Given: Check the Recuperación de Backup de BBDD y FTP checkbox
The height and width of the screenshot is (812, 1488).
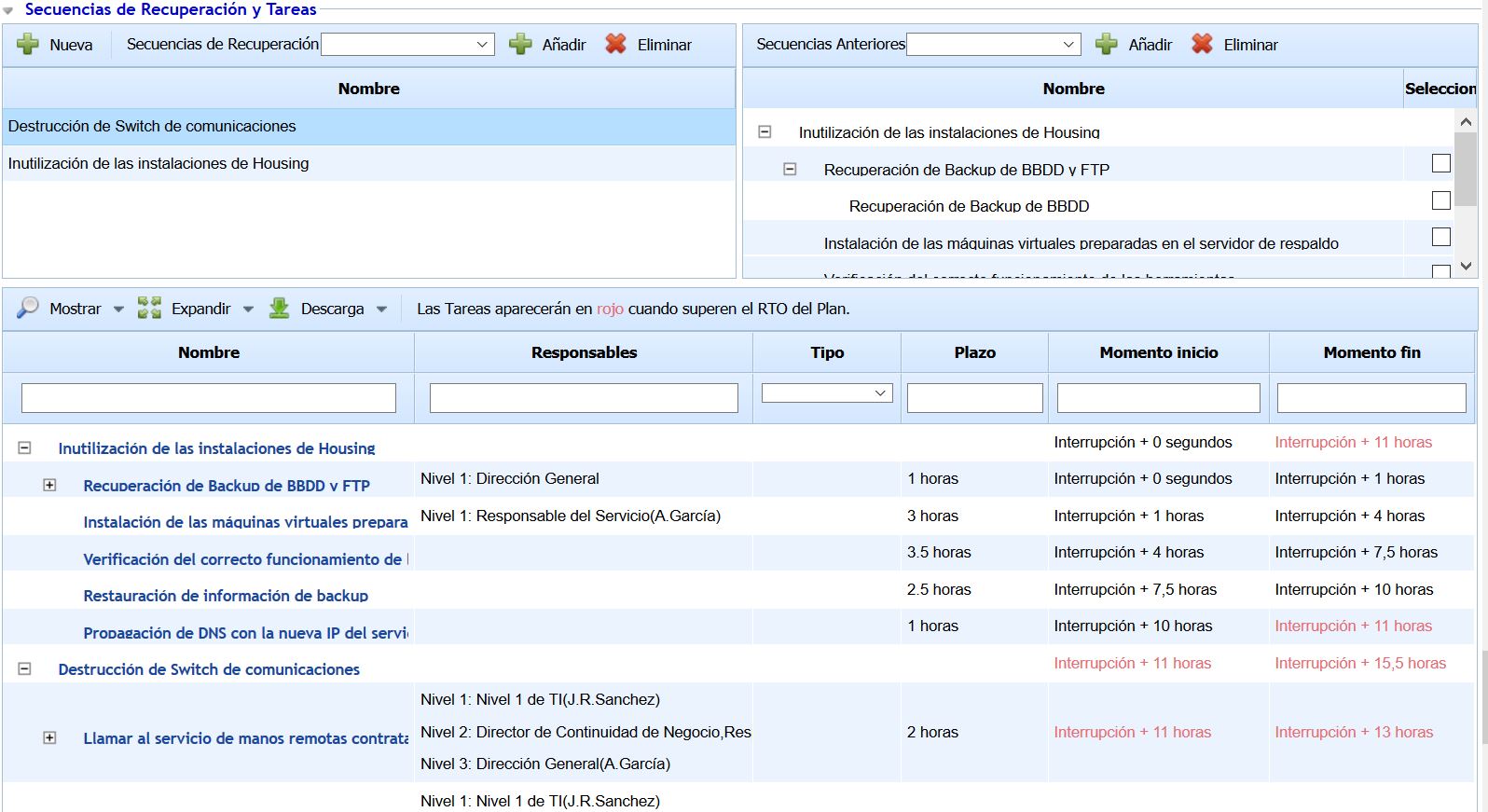Looking at the screenshot, I should point(1440,164).
